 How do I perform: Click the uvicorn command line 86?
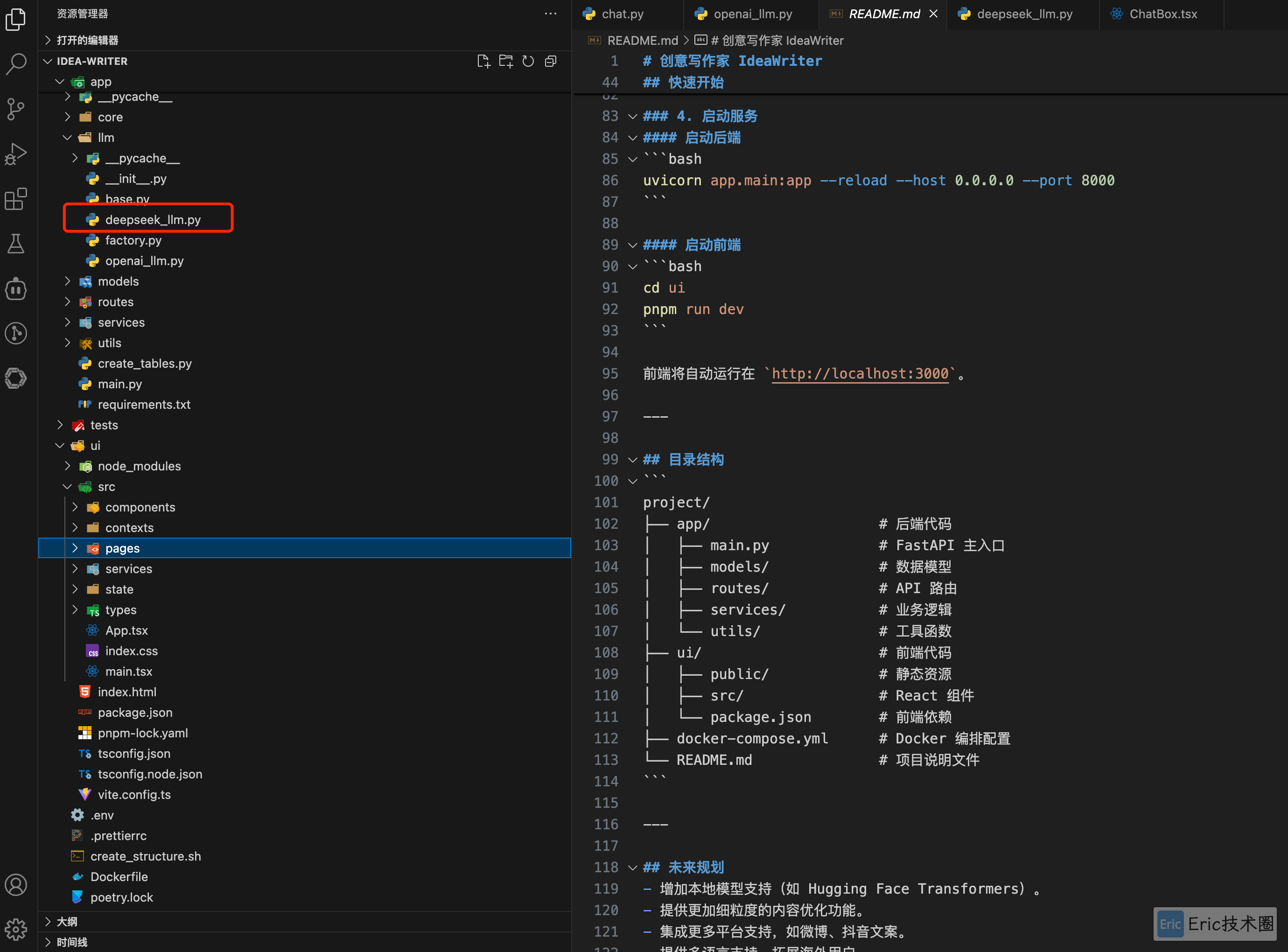point(879,181)
